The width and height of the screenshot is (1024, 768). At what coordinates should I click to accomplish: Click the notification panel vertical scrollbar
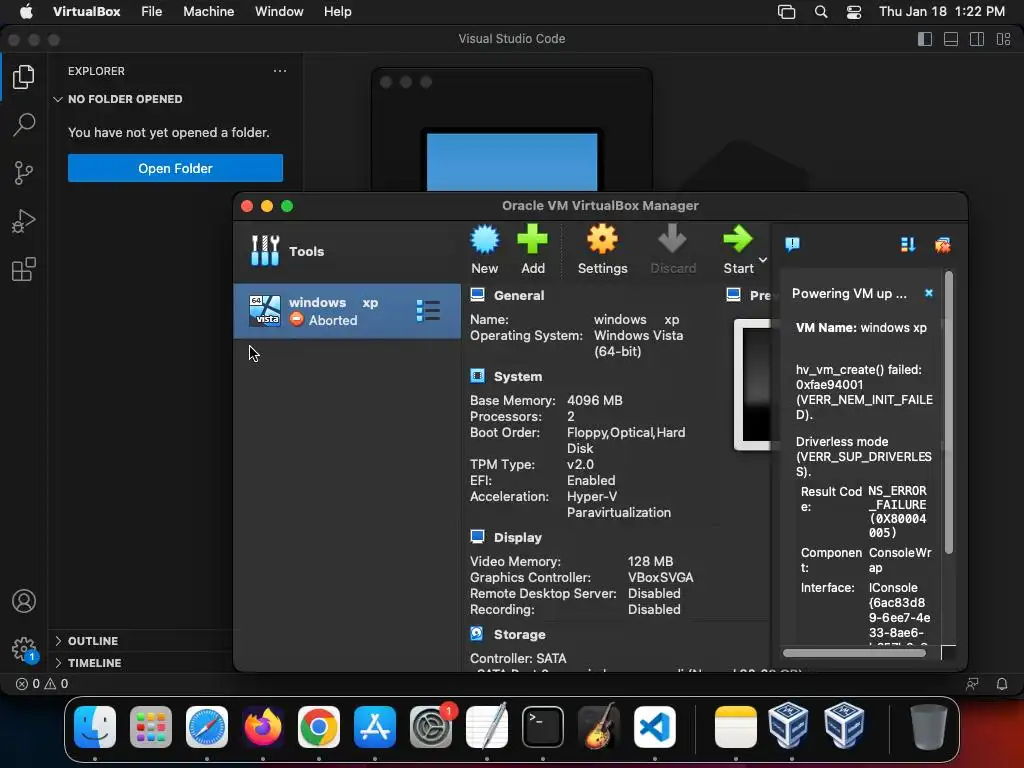pyautogui.click(x=949, y=413)
